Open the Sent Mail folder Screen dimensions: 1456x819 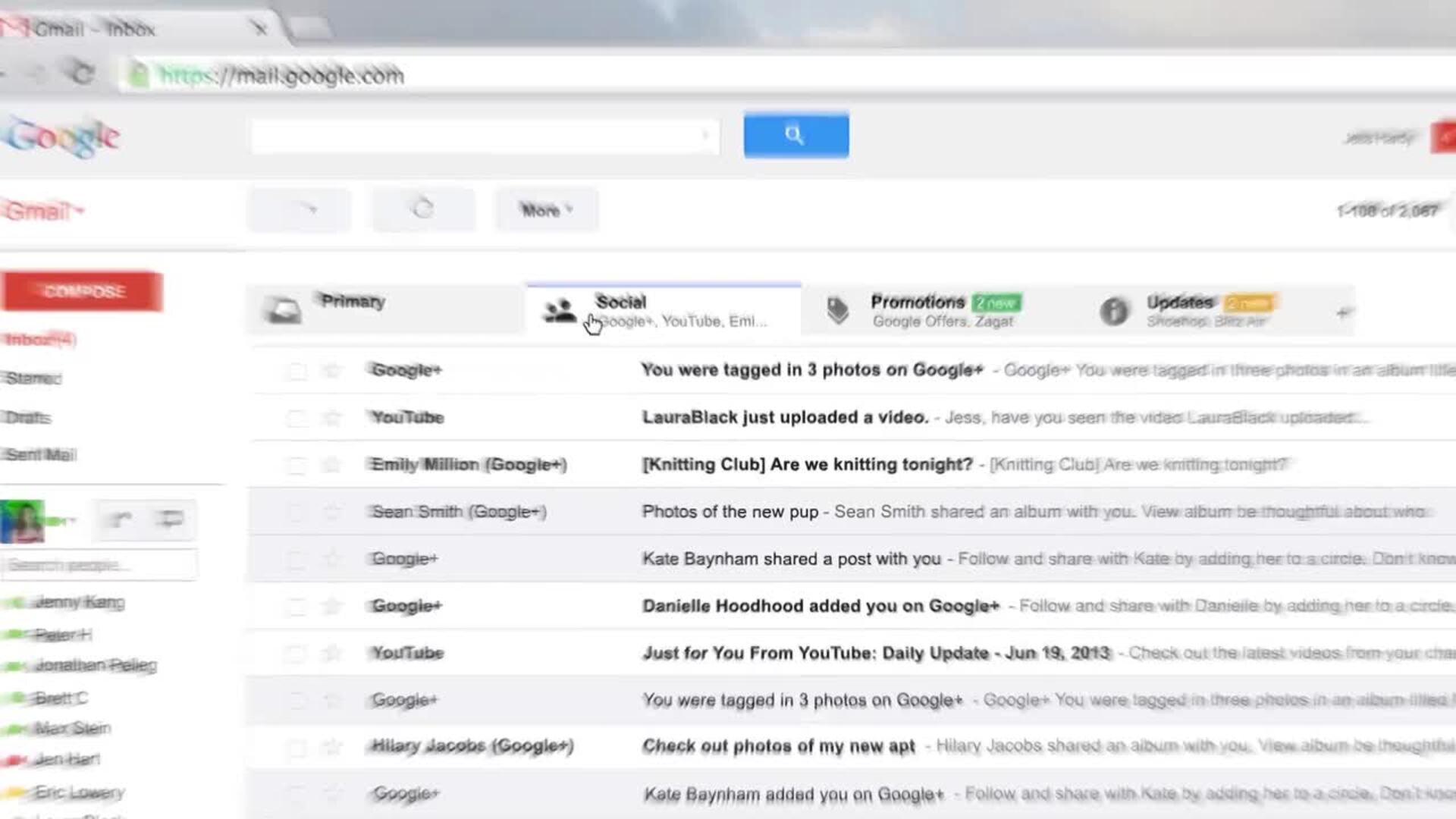42,454
